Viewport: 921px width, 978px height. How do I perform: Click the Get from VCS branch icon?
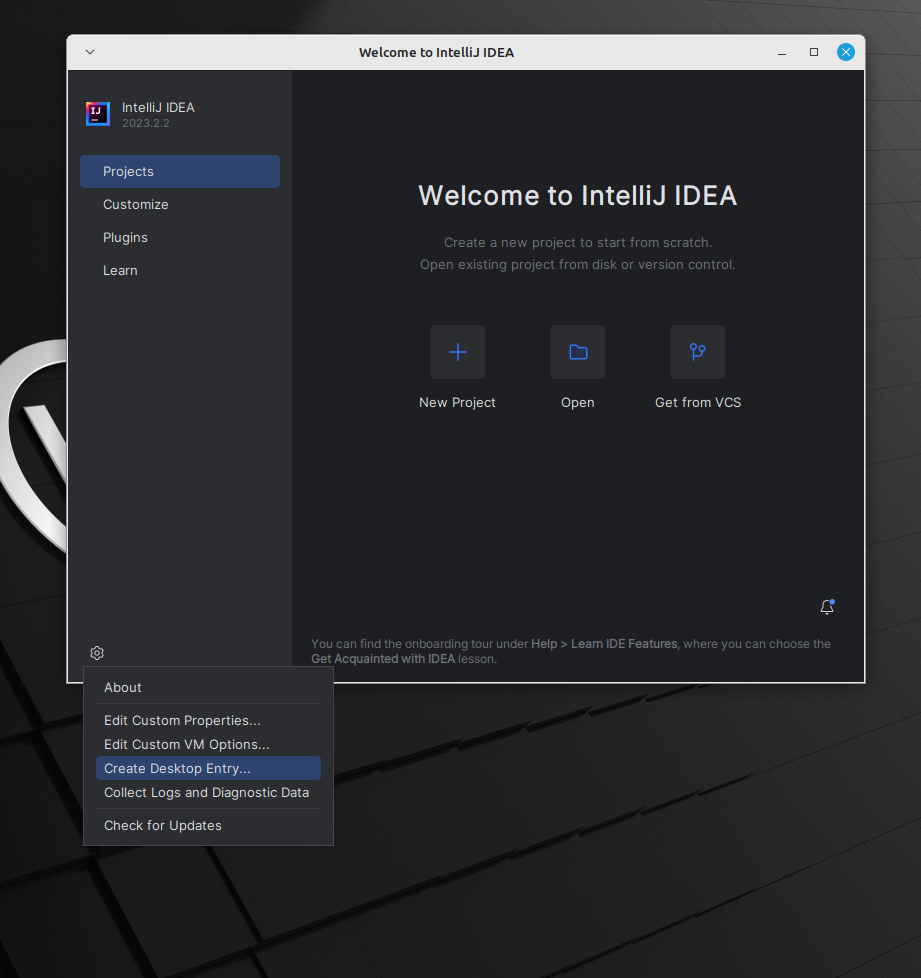coord(697,352)
